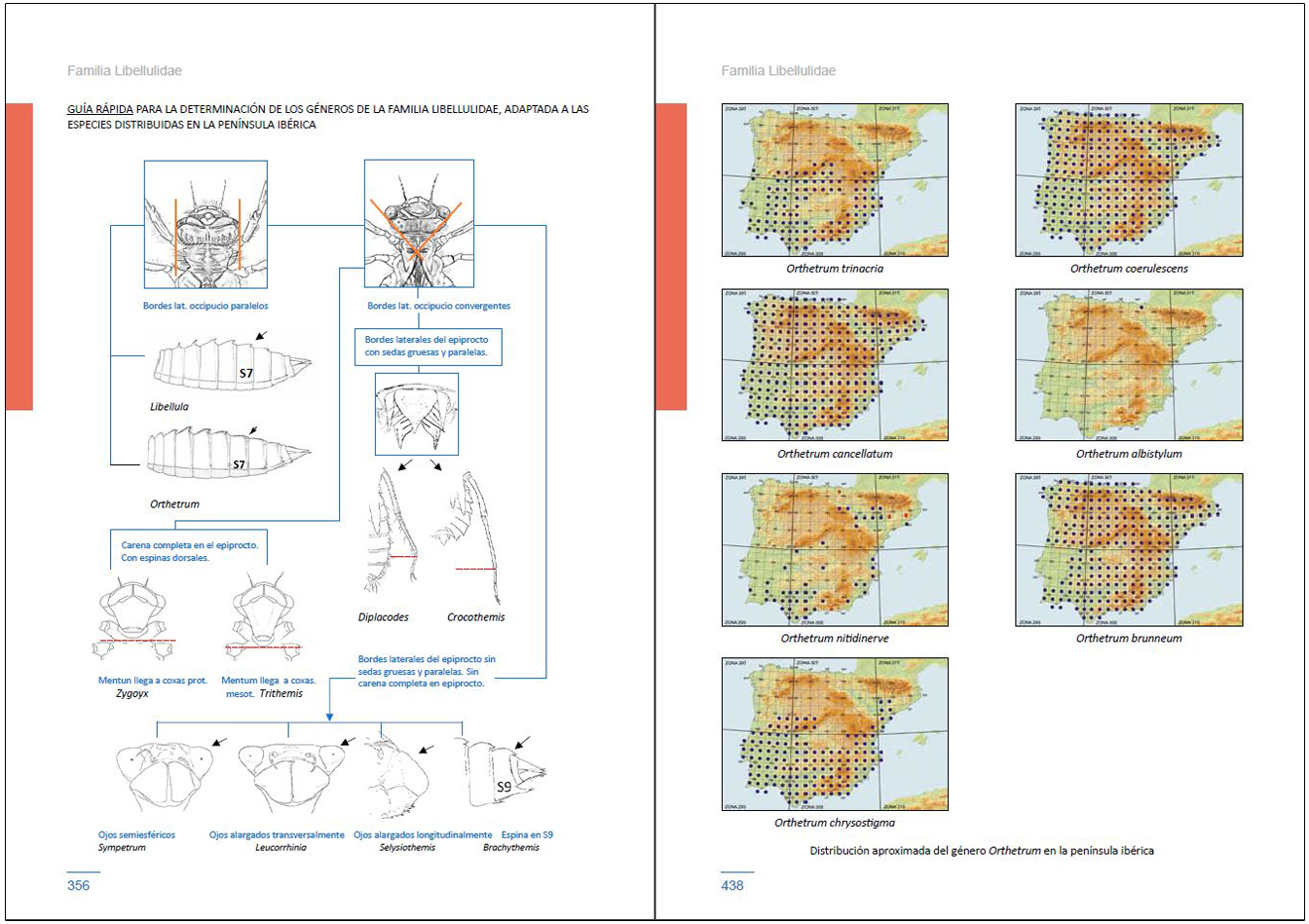Select the Crocothemis leg illustration
The height and width of the screenshot is (924, 1309).
475,538
